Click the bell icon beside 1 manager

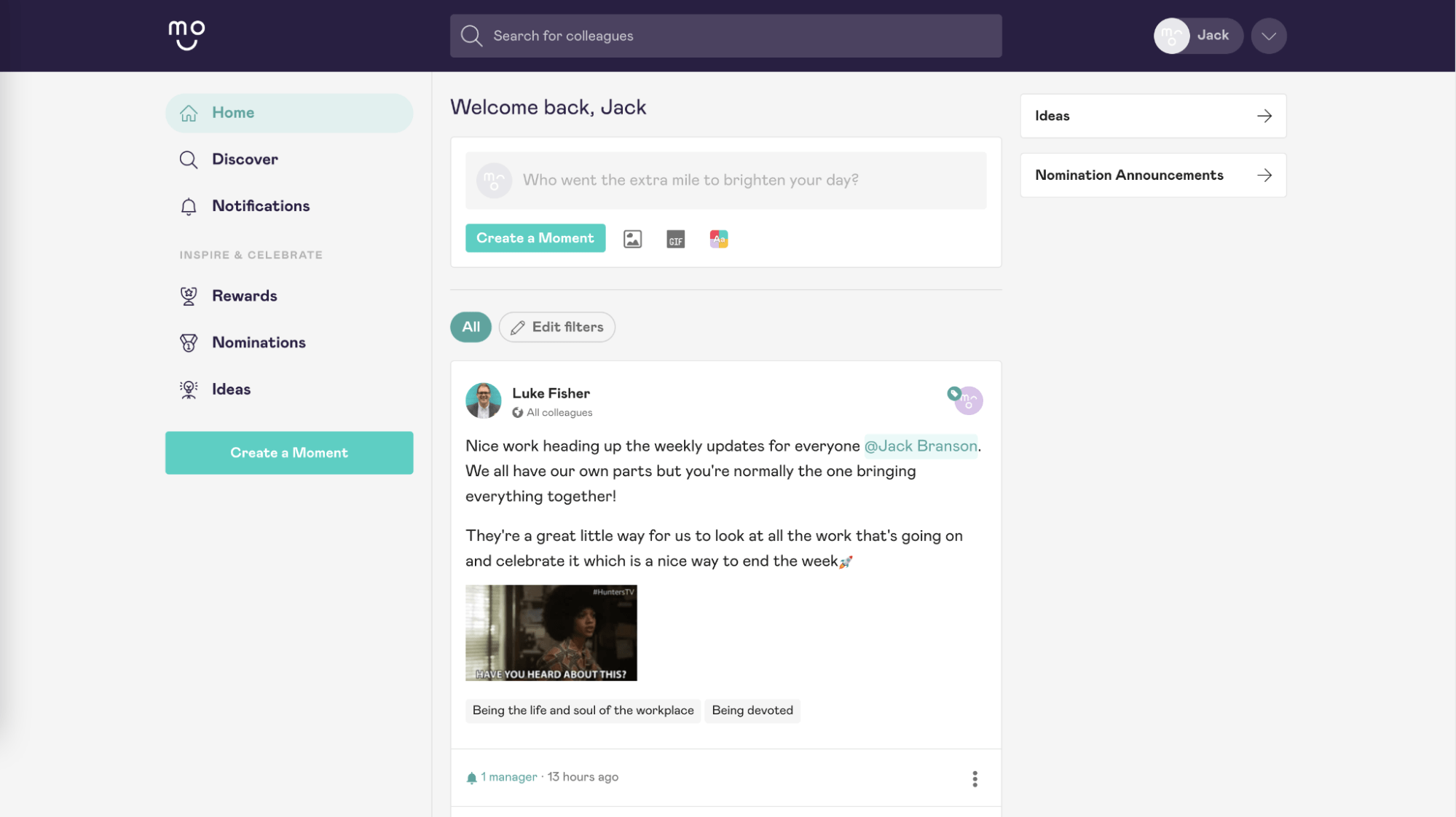click(471, 778)
